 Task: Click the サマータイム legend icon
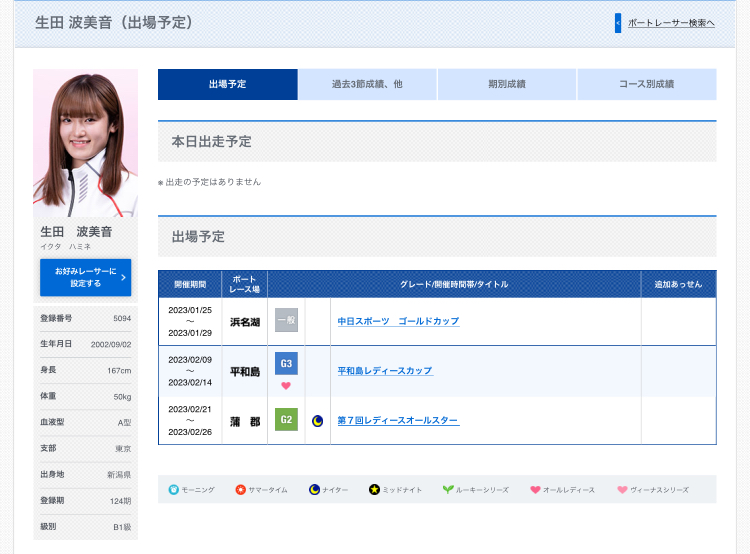click(240, 490)
